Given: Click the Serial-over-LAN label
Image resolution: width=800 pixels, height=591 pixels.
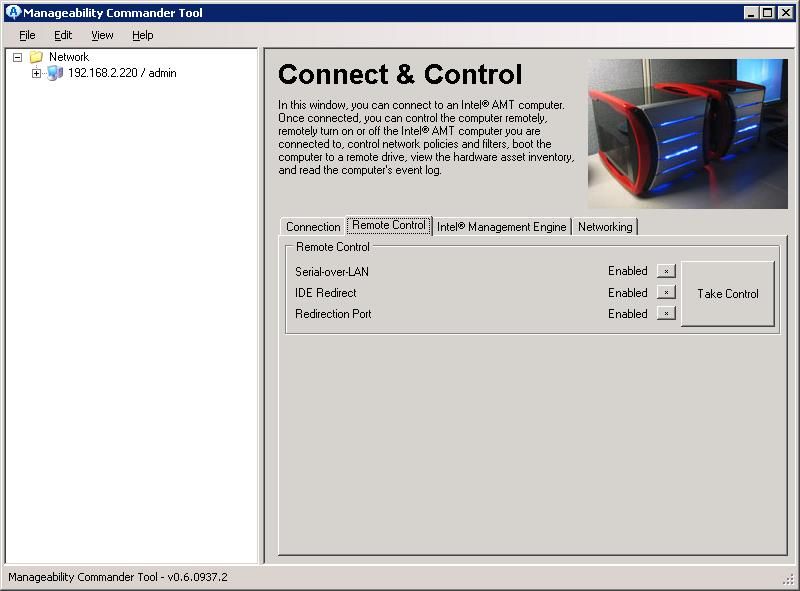Looking at the screenshot, I should coord(332,272).
